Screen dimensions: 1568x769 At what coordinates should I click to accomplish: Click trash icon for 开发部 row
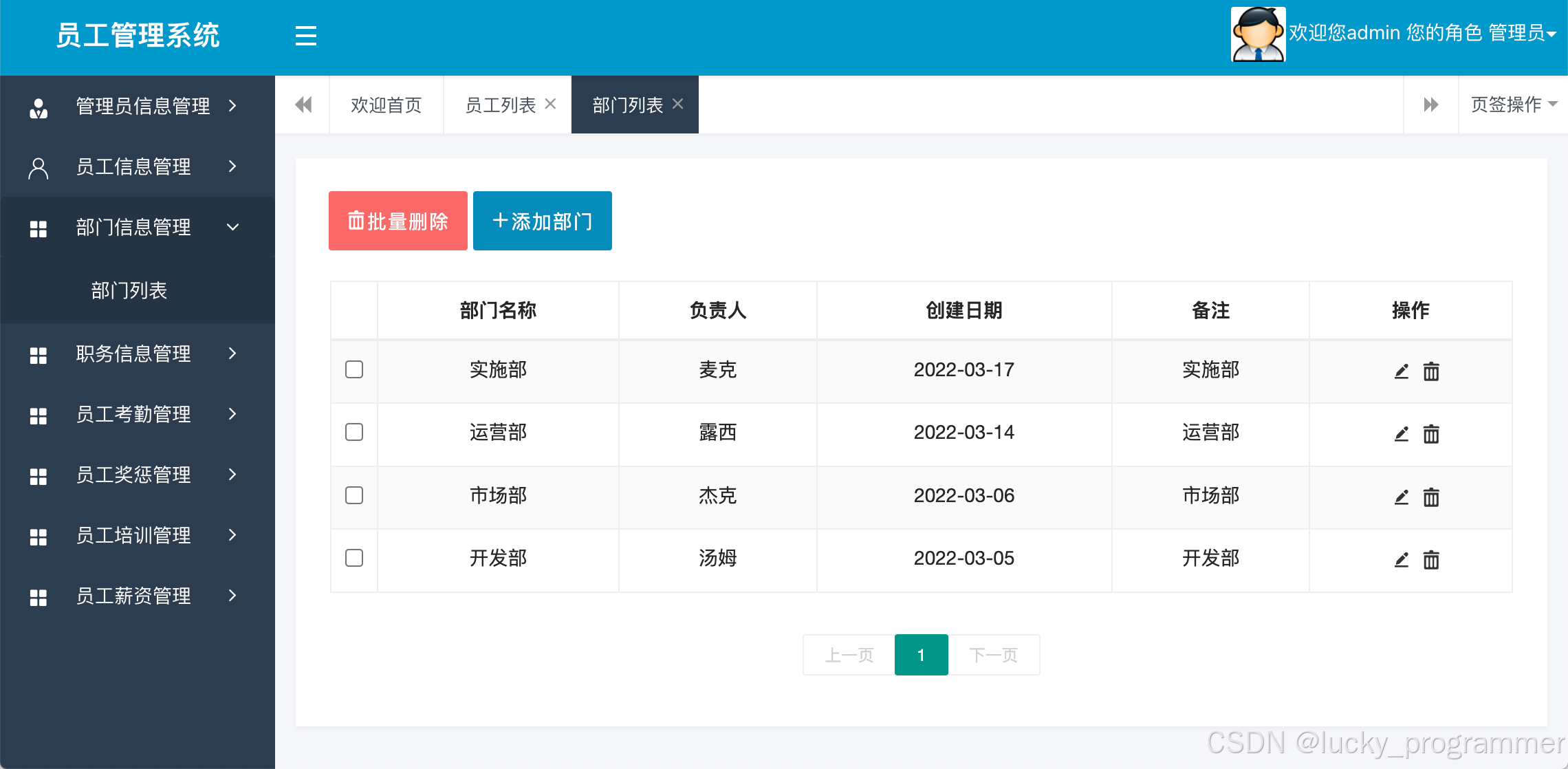coord(1431,560)
